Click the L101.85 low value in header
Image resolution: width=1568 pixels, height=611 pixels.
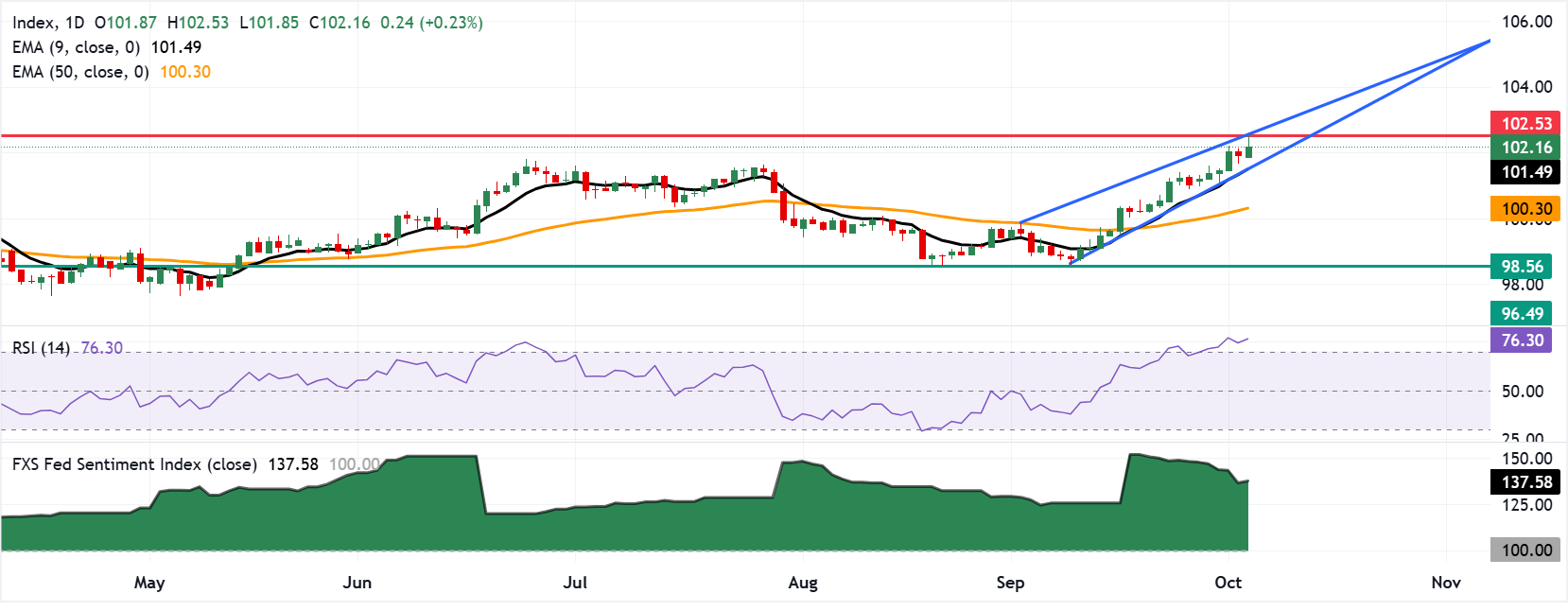click(270, 22)
